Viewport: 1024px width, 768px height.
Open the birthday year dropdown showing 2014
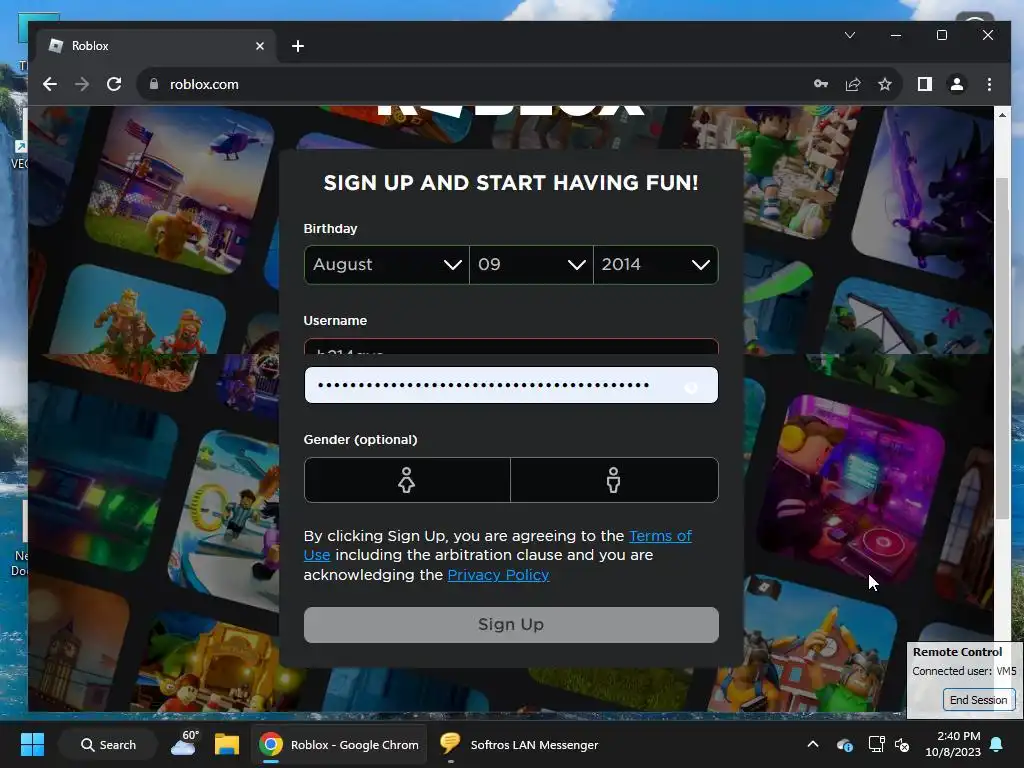[x=656, y=264]
